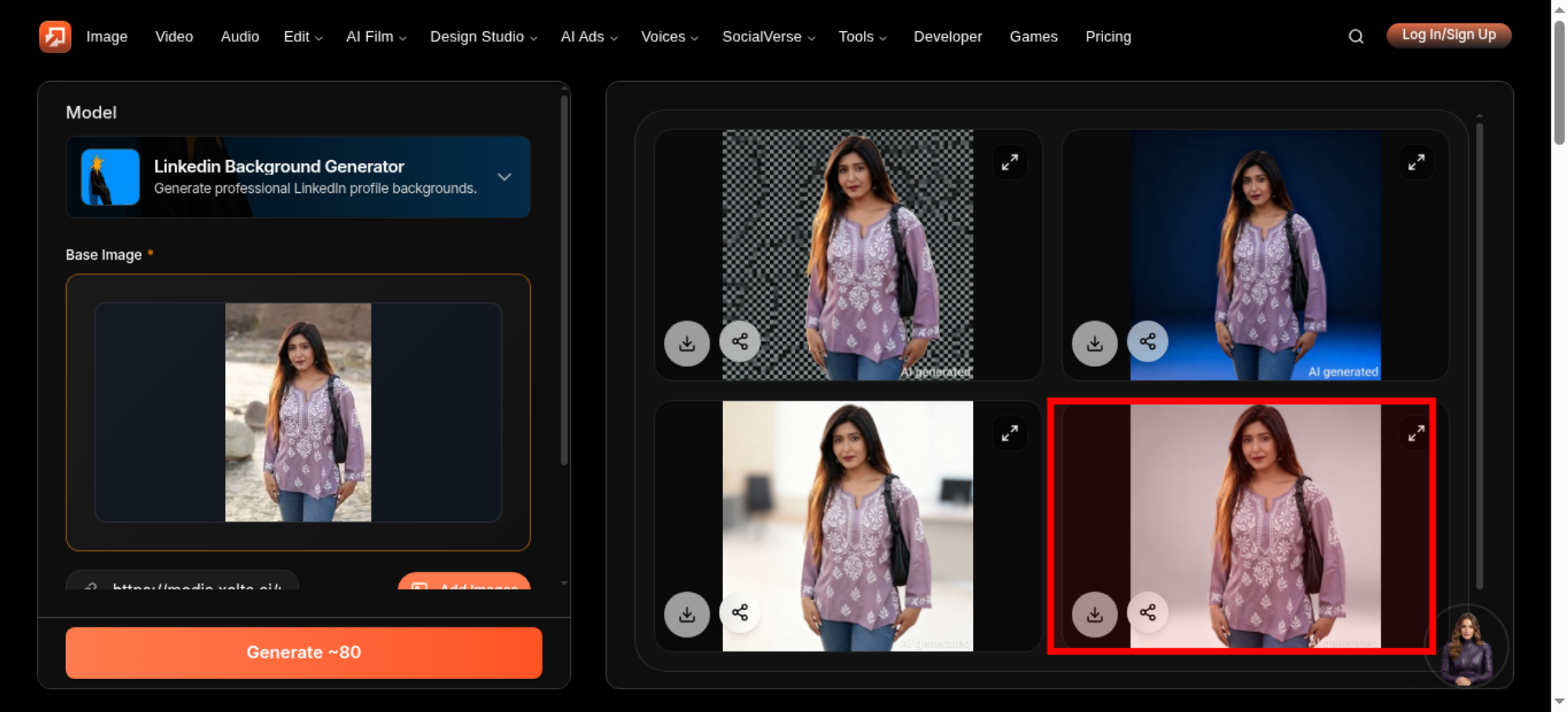The height and width of the screenshot is (712, 1568).
Task: Share the white office background result
Action: (740, 612)
